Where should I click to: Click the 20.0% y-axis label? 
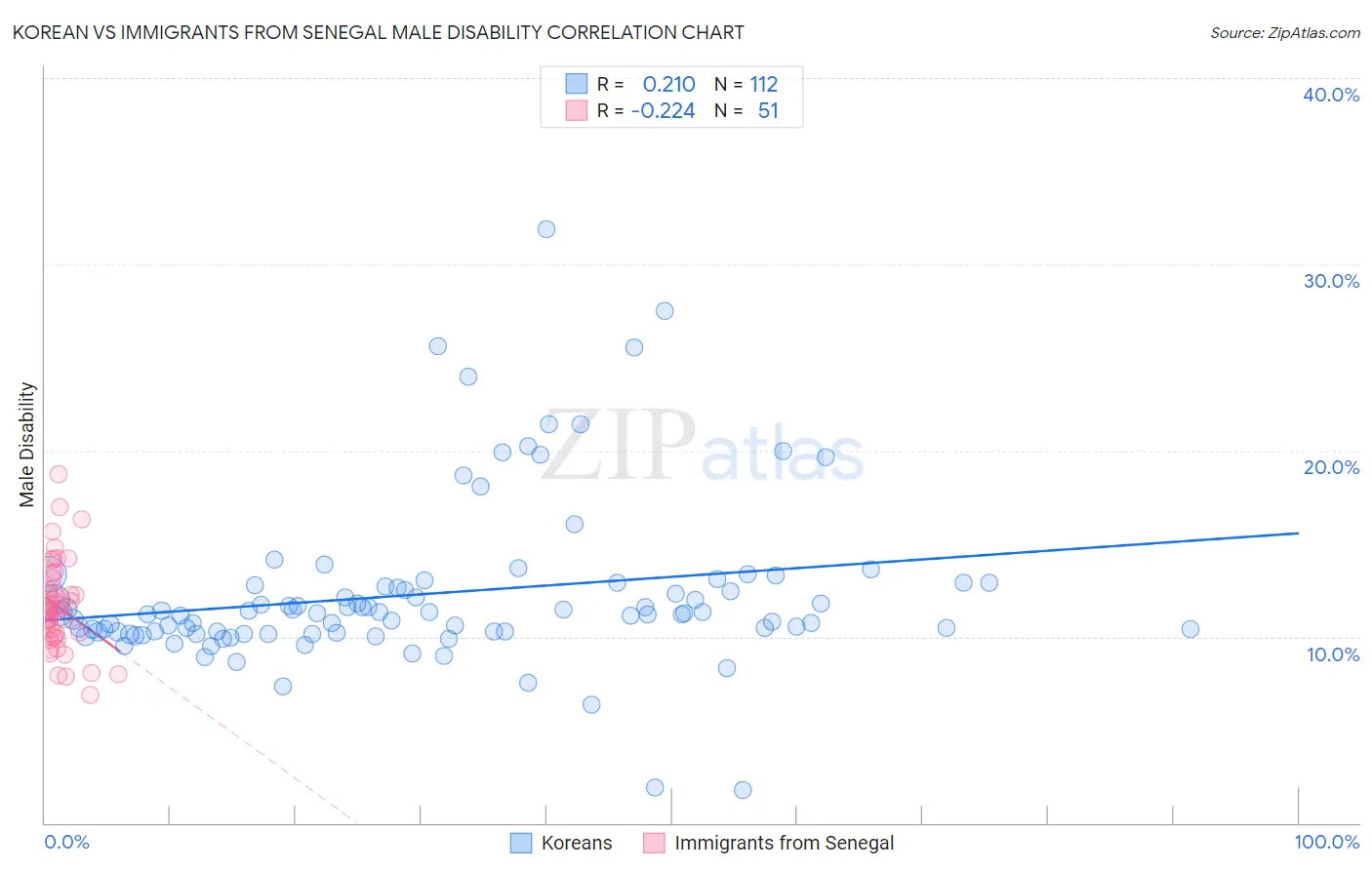pos(1331,467)
